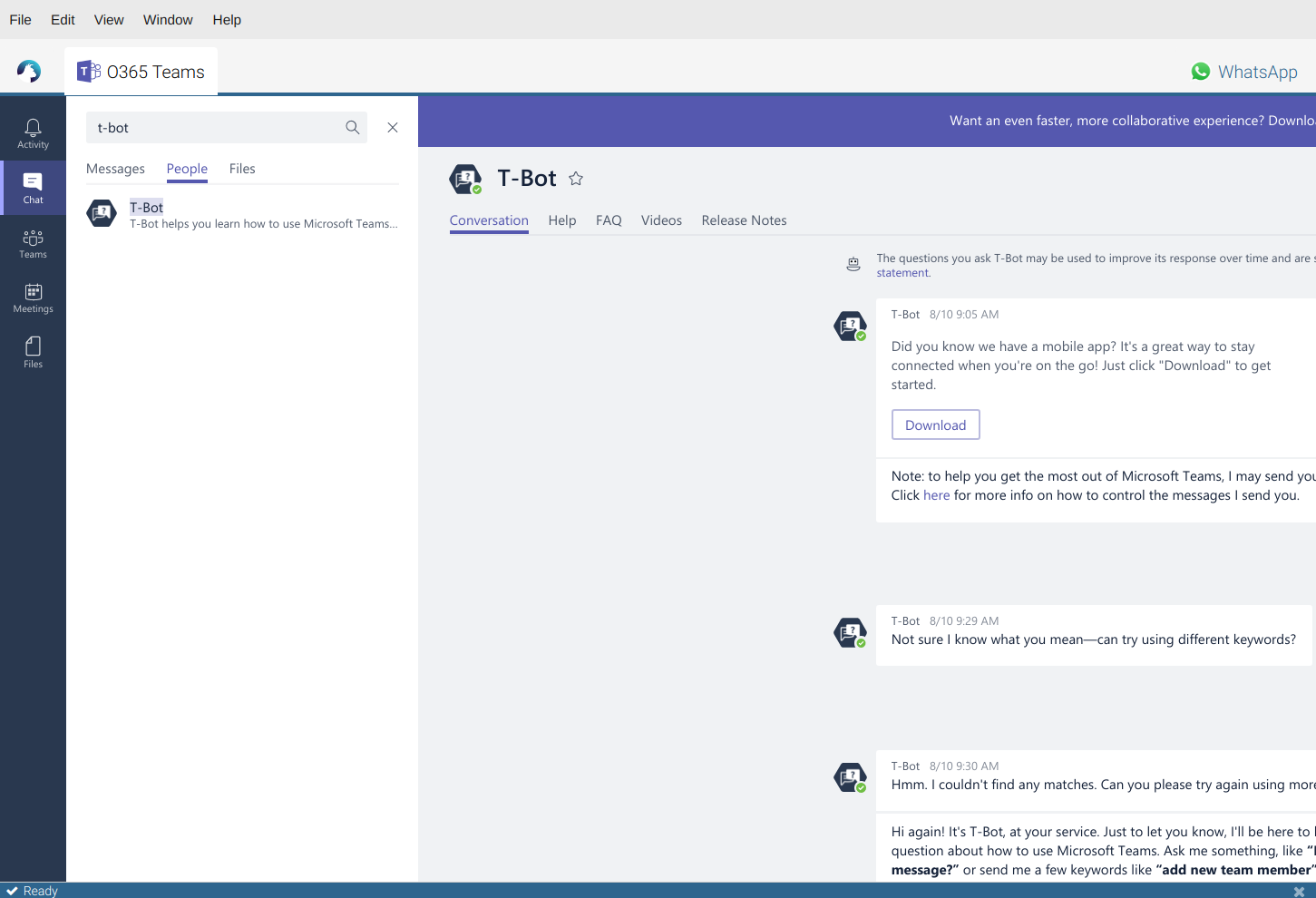The height and width of the screenshot is (898, 1316).
Task: Click the mobile app message text
Action: pos(1081,366)
